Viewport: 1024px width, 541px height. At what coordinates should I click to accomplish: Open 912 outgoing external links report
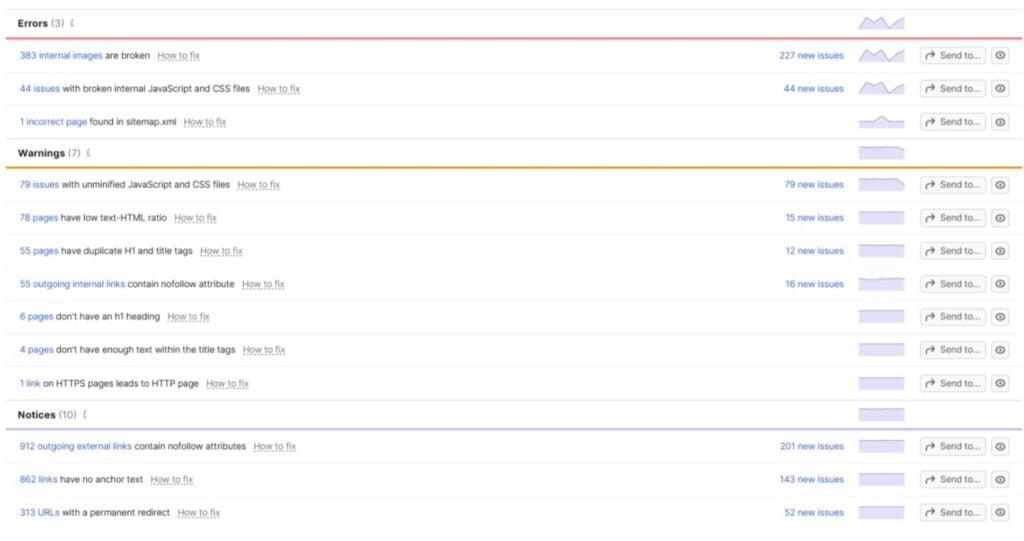tap(76, 446)
